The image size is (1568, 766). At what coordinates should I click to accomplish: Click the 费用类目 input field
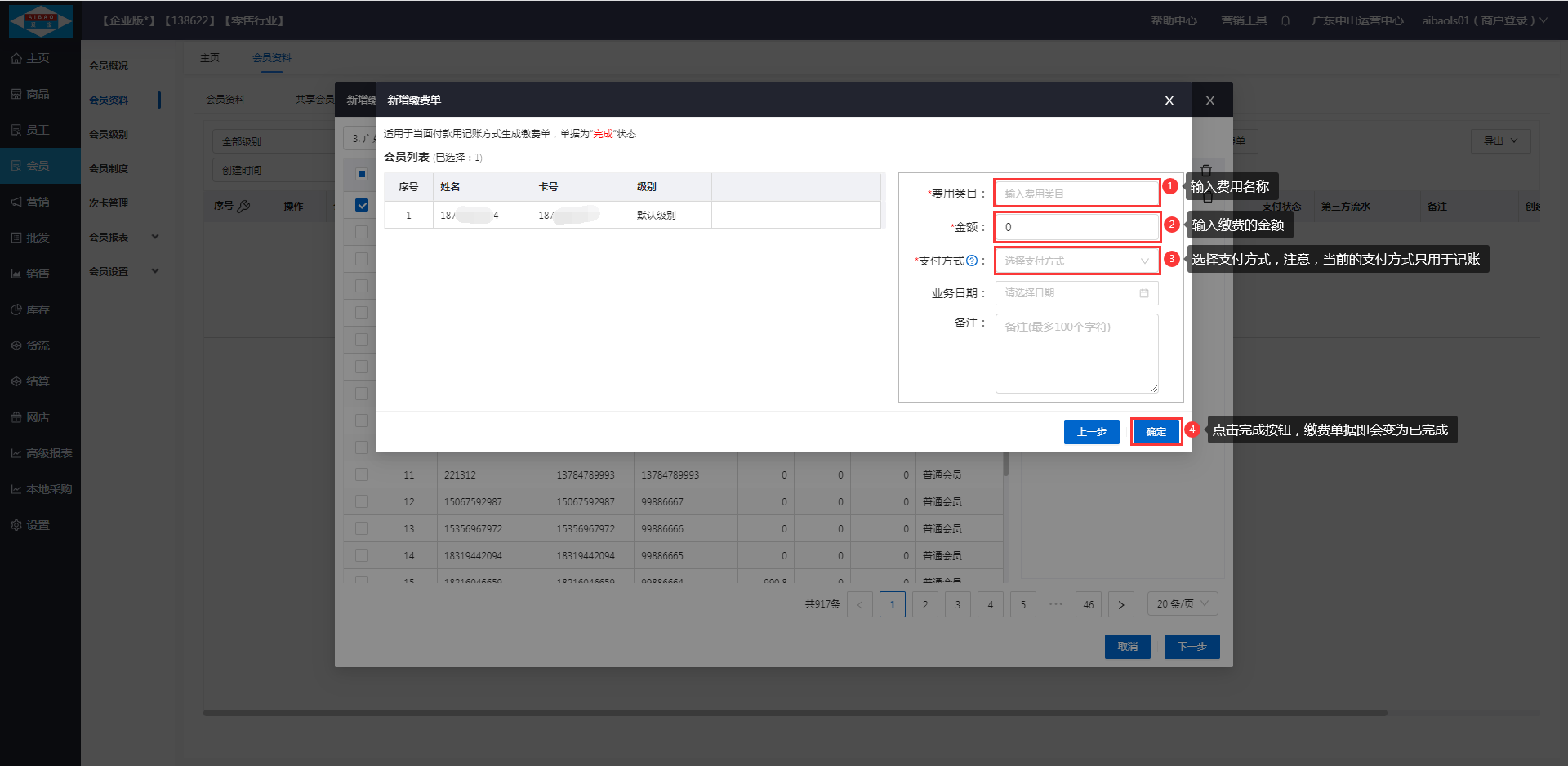coord(1076,194)
